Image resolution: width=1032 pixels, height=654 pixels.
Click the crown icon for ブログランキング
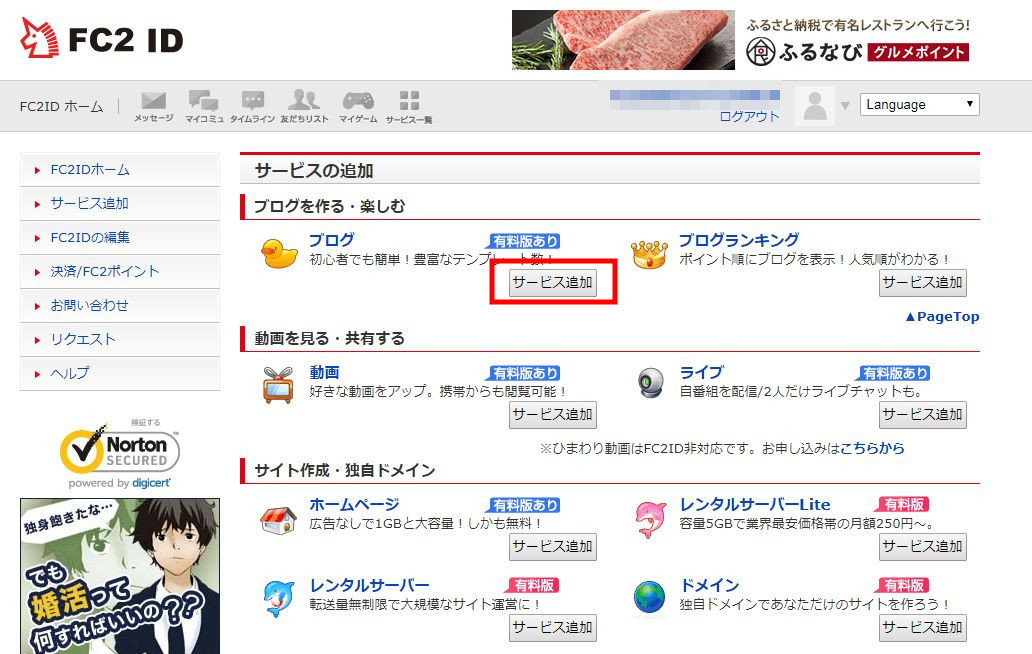click(649, 255)
